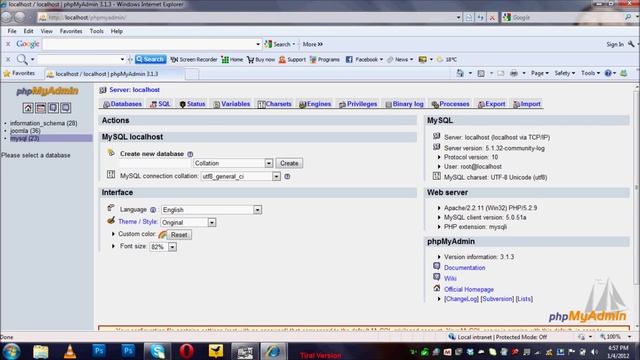Open the Engines tab
This screenshot has width=640, height=360.
pos(315,104)
